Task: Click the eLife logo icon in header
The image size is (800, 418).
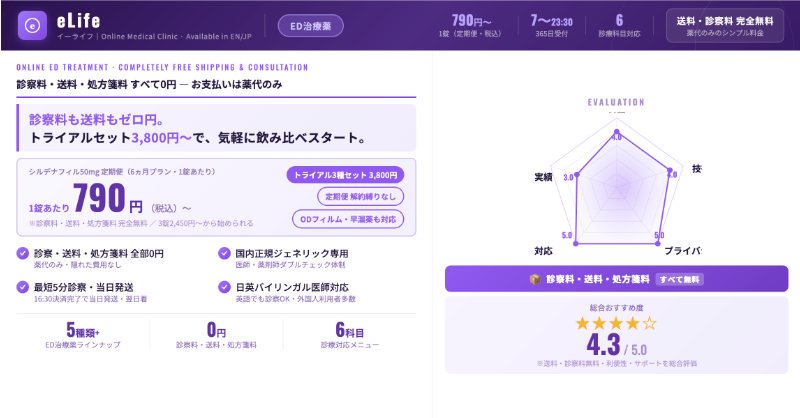Action: click(x=35, y=25)
